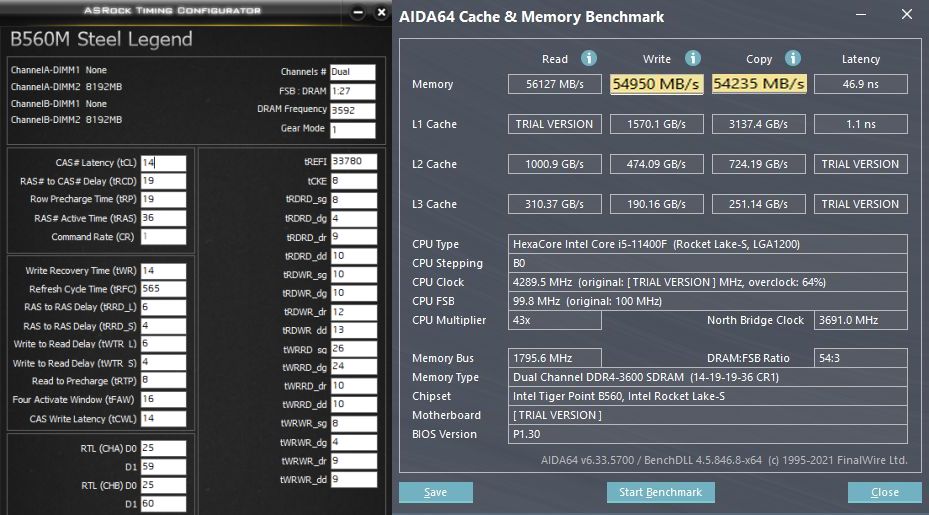Click the Four Activate Window (tFAW) field
This screenshot has width=929, height=515.
click(163, 399)
